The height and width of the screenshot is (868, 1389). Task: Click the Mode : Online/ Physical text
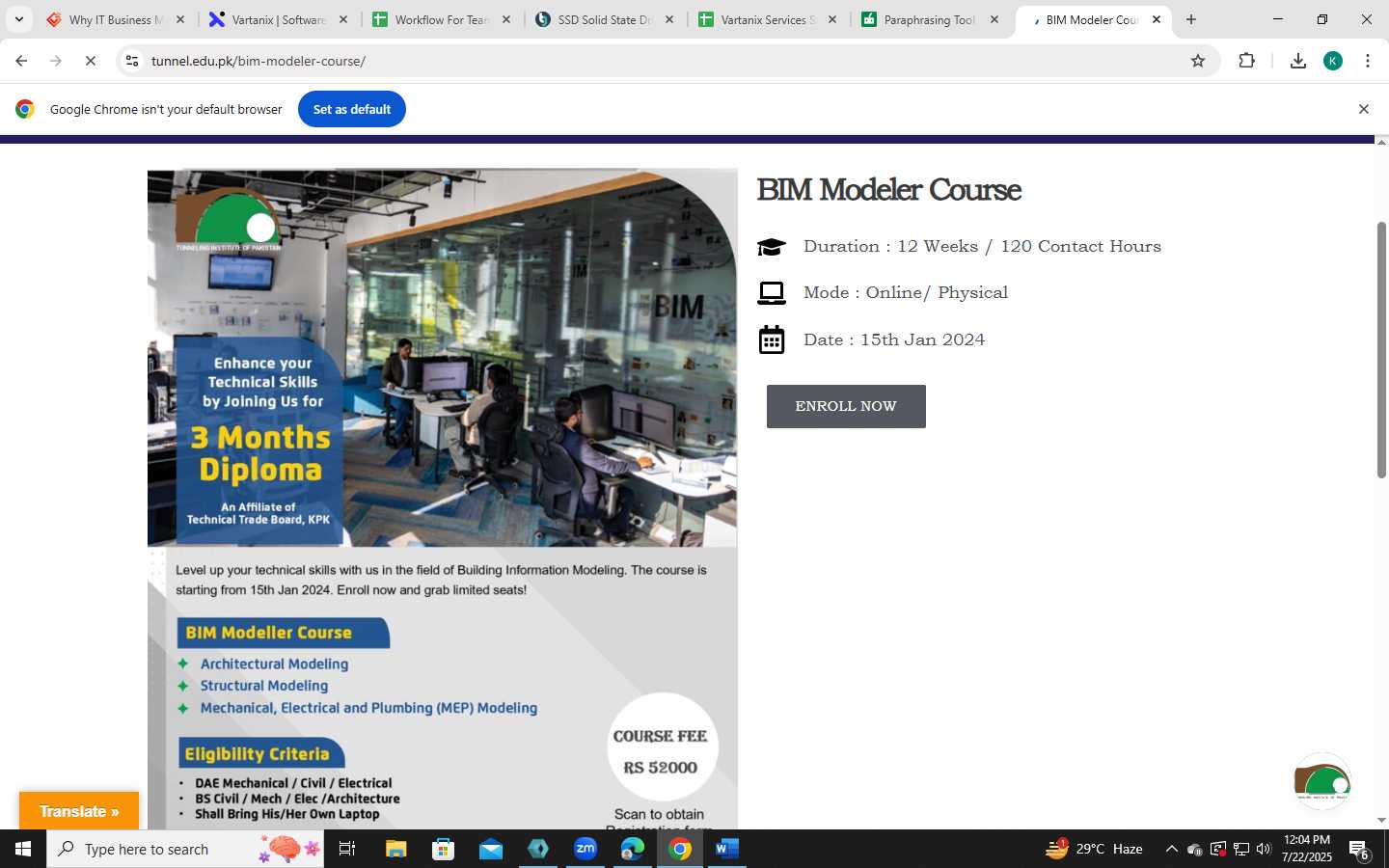click(x=906, y=293)
